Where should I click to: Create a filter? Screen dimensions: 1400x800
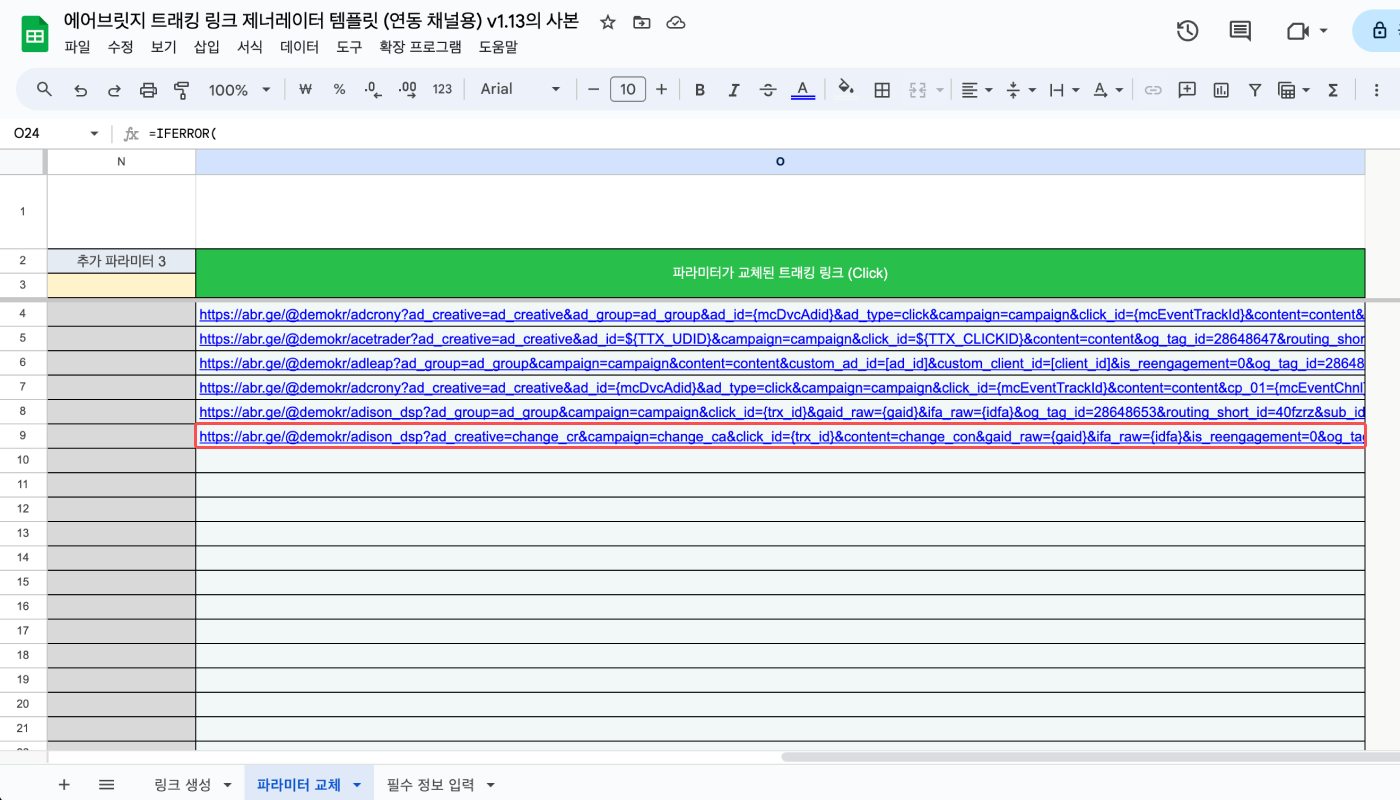pyautogui.click(x=1255, y=90)
